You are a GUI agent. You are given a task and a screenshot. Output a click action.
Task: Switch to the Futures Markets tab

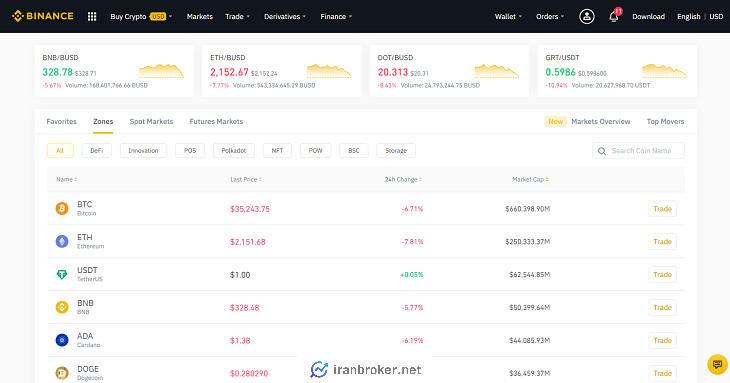216,121
